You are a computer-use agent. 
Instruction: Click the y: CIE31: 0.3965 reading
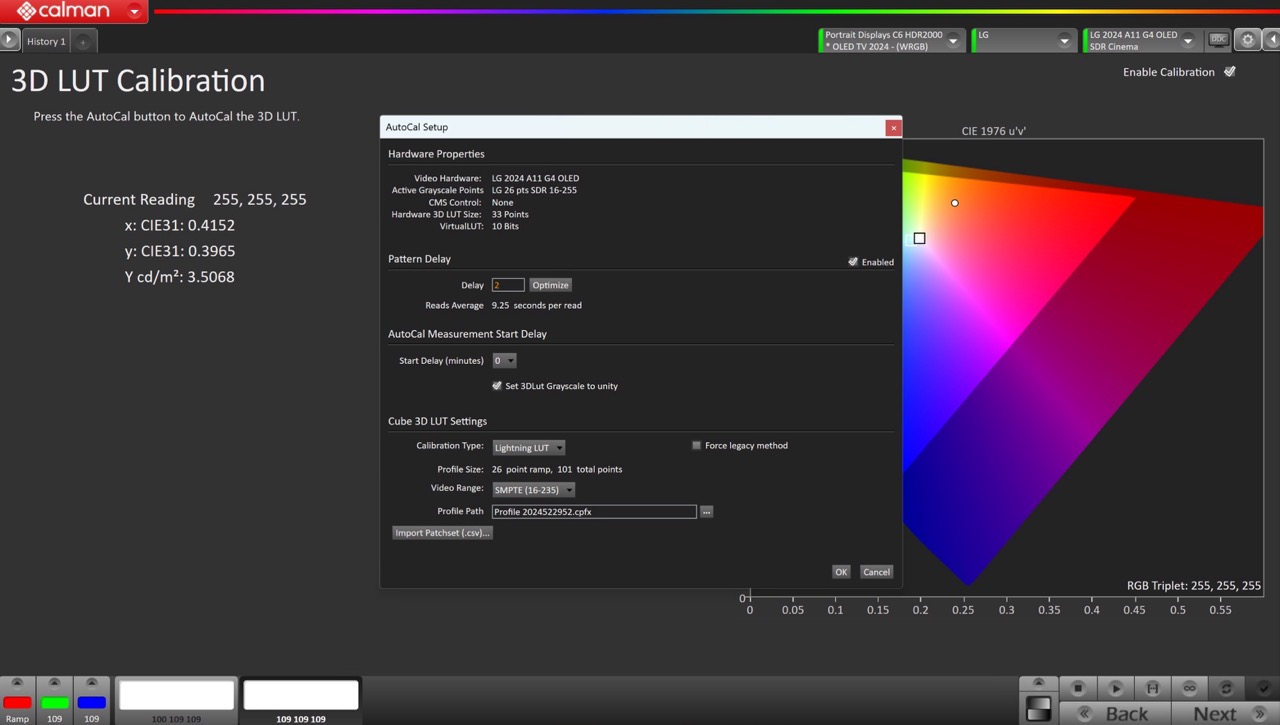click(x=180, y=251)
